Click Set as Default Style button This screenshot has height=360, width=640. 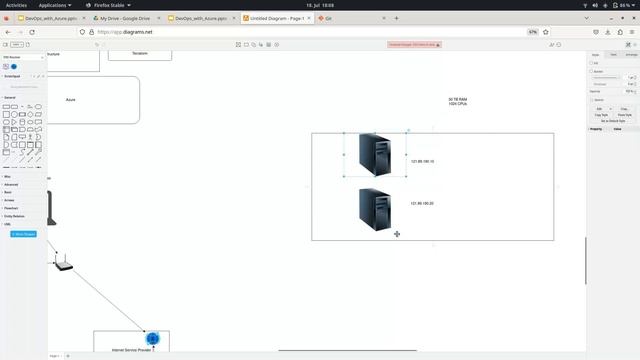(613, 121)
